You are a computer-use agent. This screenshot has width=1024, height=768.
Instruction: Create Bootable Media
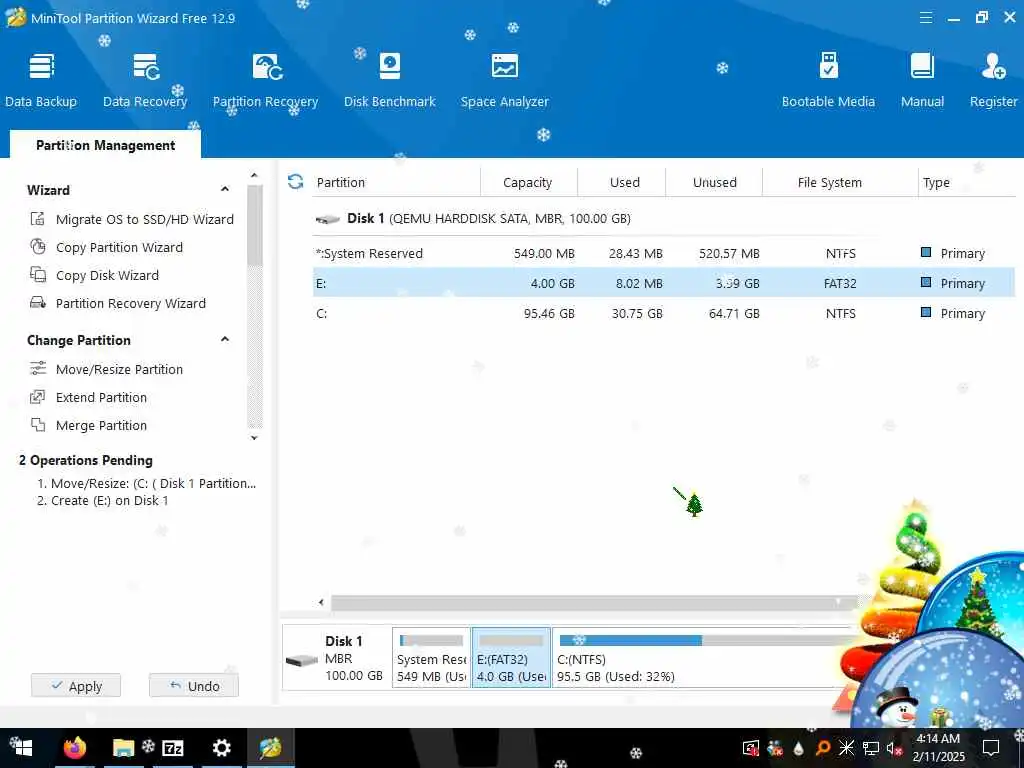pos(828,80)
